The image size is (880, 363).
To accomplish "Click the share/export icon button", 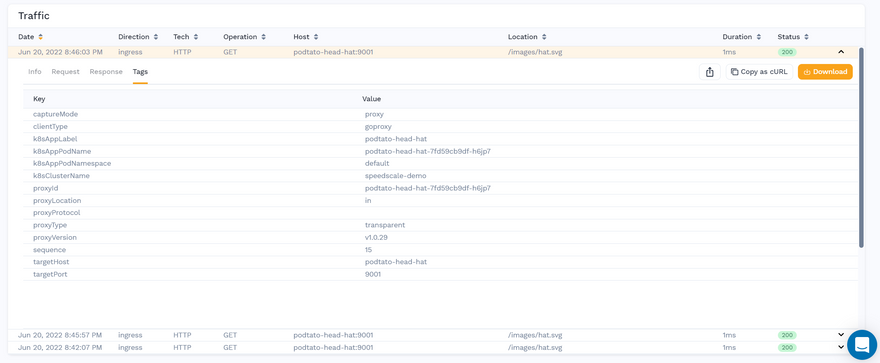I will 709,72.
